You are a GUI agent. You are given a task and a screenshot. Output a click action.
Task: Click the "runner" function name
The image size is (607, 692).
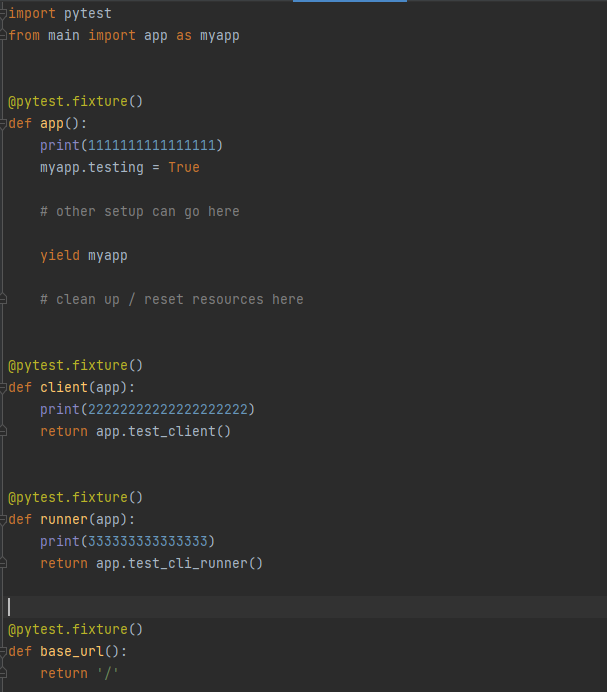pos(64,519)
